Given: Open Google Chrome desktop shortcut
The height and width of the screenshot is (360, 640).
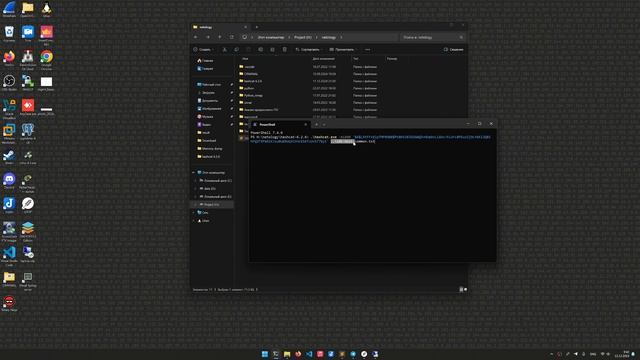Looking at the screenshot, I should 47,58.
